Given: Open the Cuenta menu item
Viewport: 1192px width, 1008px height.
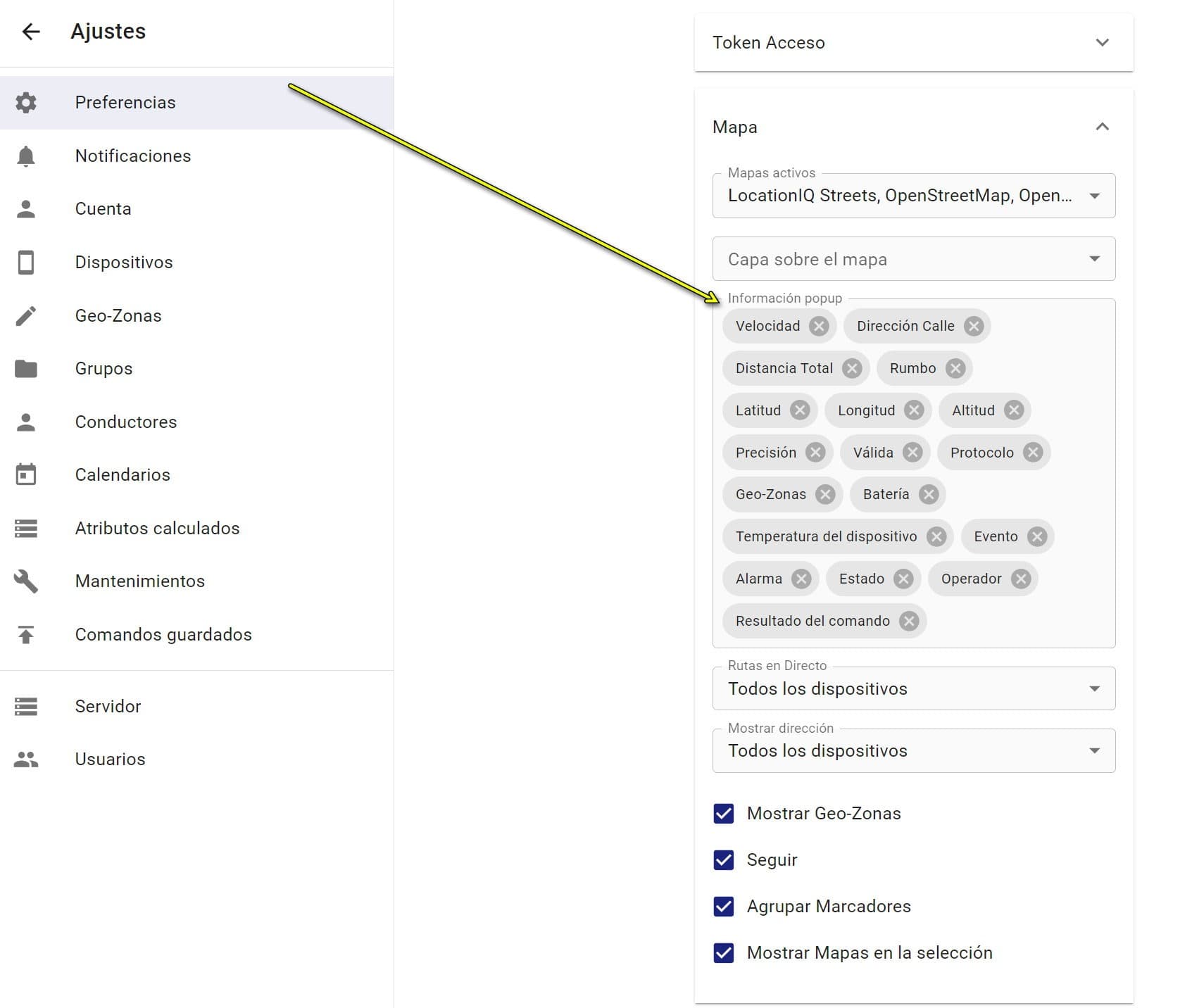Looking at the screenshot, I should pyautogui.click(x=196, y=209).
